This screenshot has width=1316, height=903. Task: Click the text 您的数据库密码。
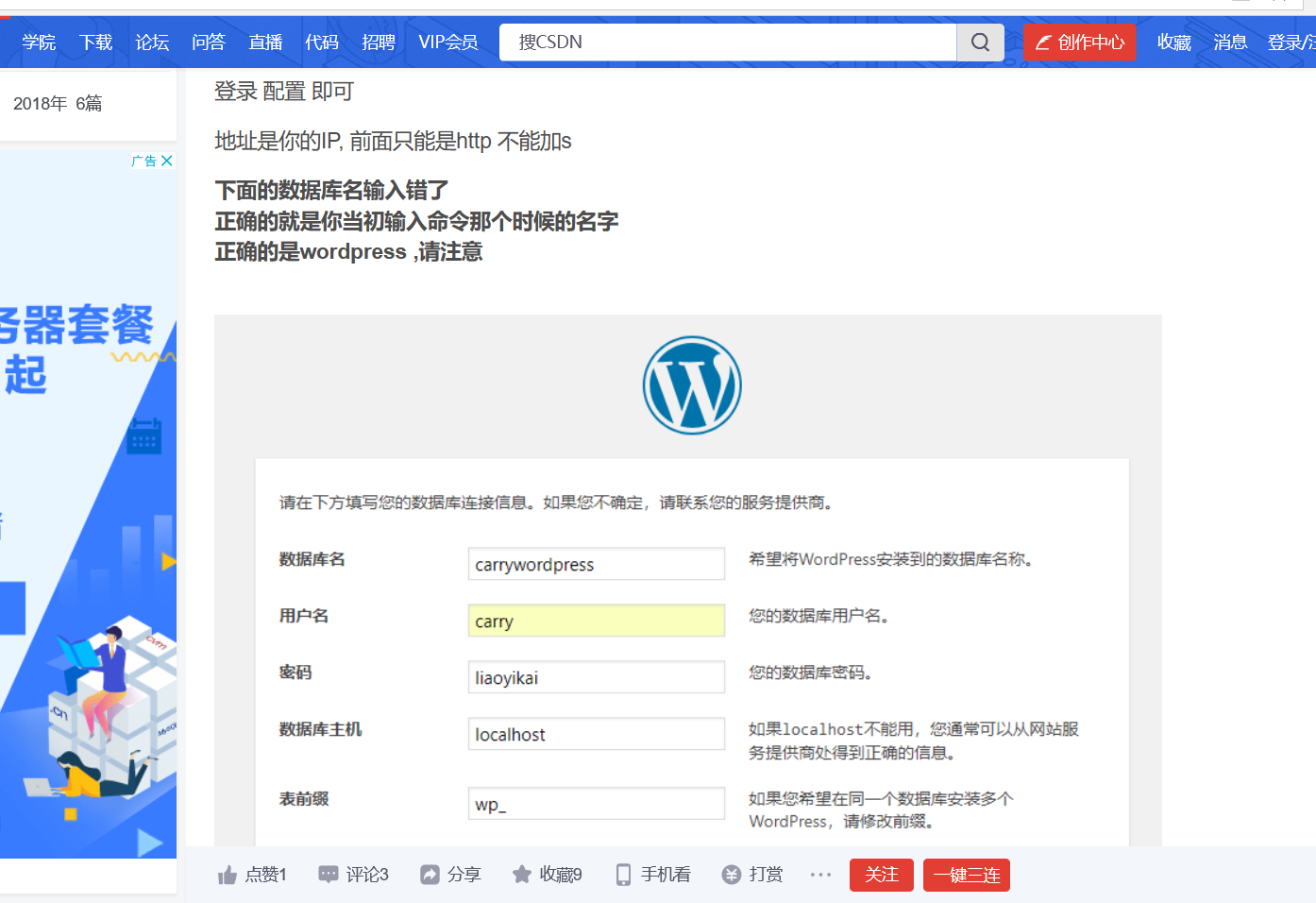pos(812,673)
